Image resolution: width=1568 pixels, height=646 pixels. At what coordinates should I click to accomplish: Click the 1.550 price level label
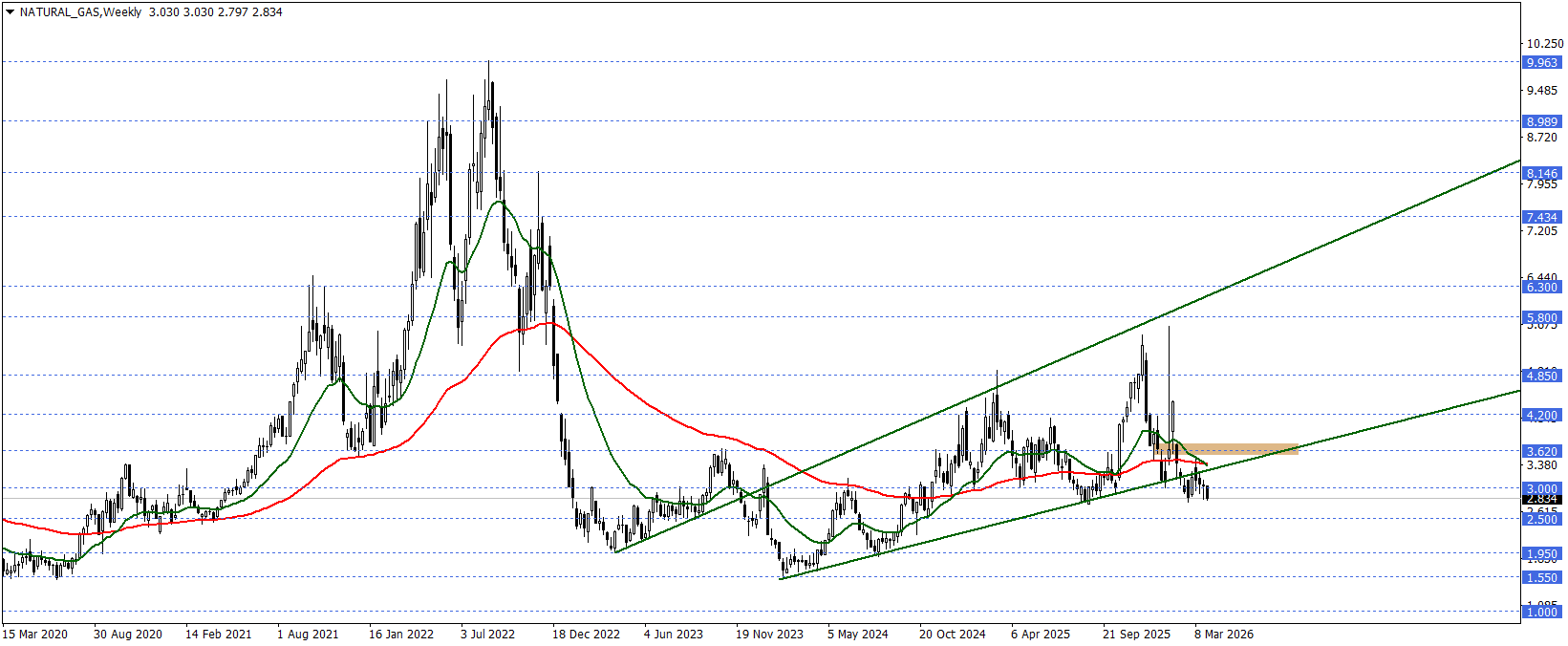click(x=1541, y=577)
